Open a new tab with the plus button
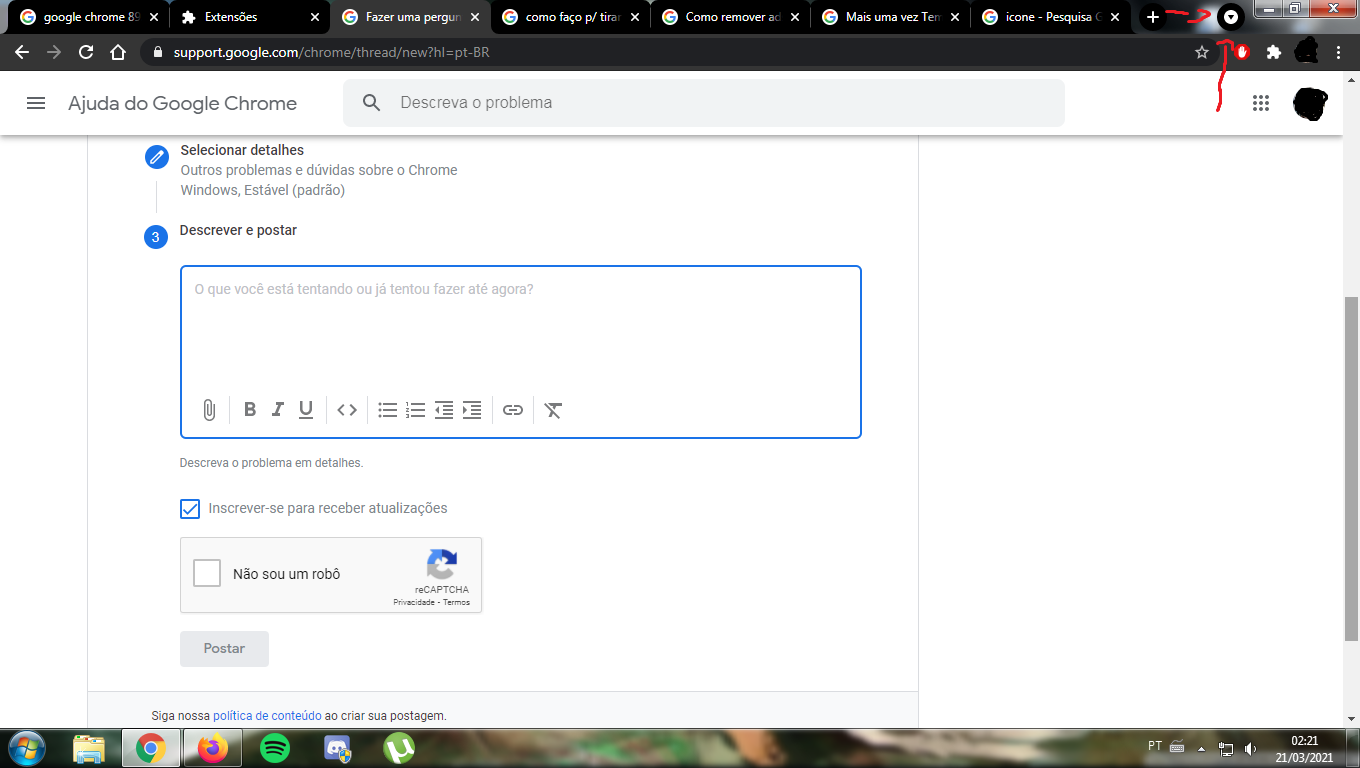This screenshot has height=768, width=1360. pyautogui.click(x=1153, y=17)
